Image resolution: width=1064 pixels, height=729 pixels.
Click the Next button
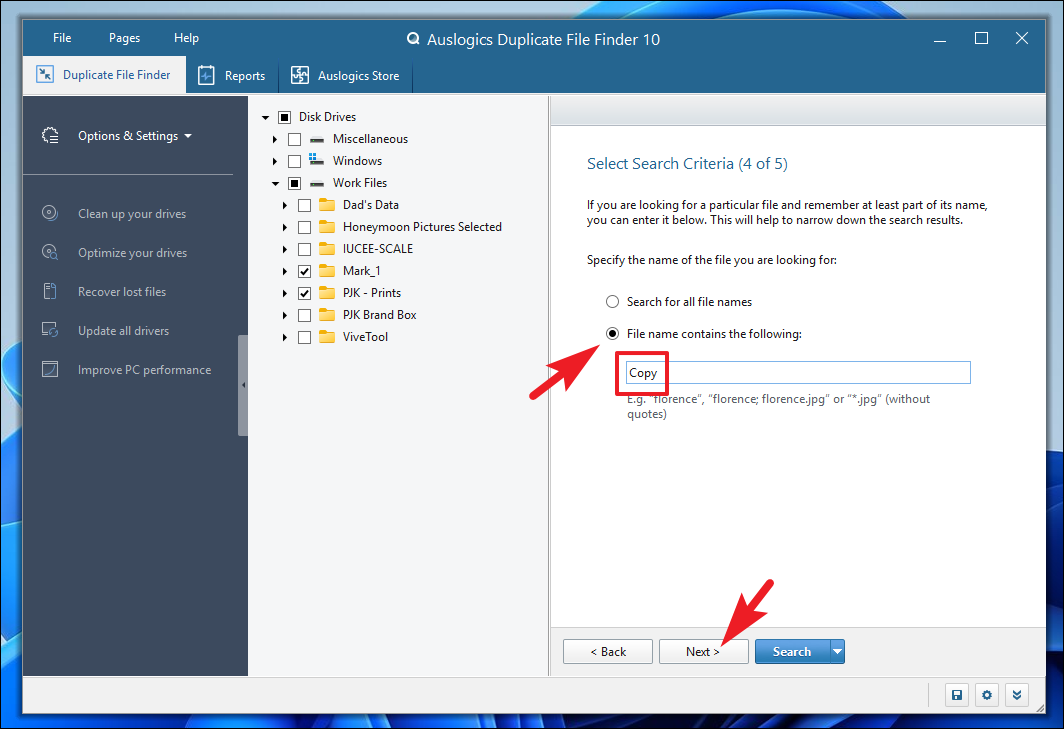(703, 652)
